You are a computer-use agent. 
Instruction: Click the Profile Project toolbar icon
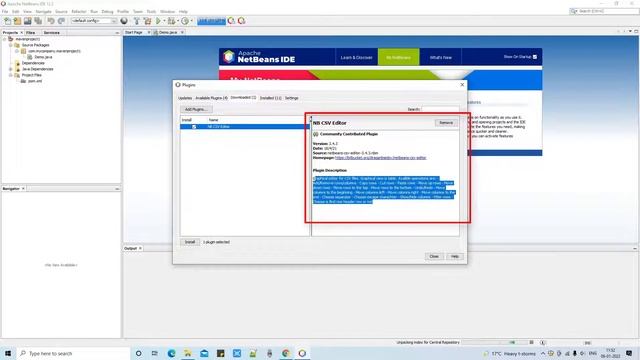pos(185,21)
